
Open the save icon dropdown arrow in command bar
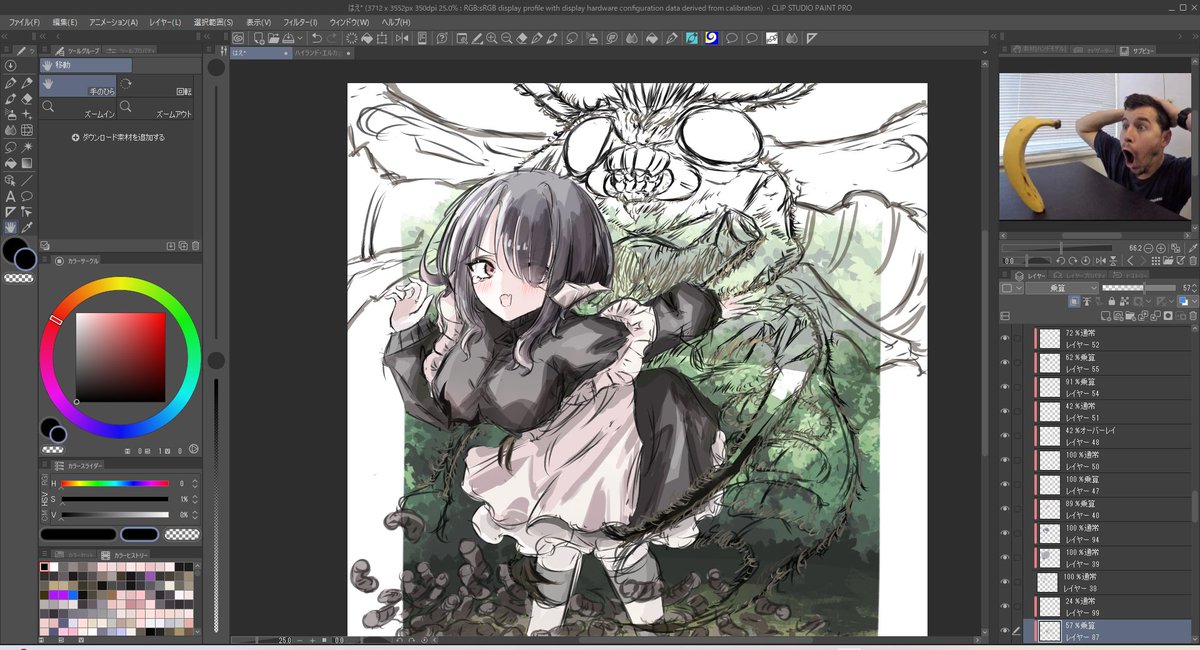300,38
